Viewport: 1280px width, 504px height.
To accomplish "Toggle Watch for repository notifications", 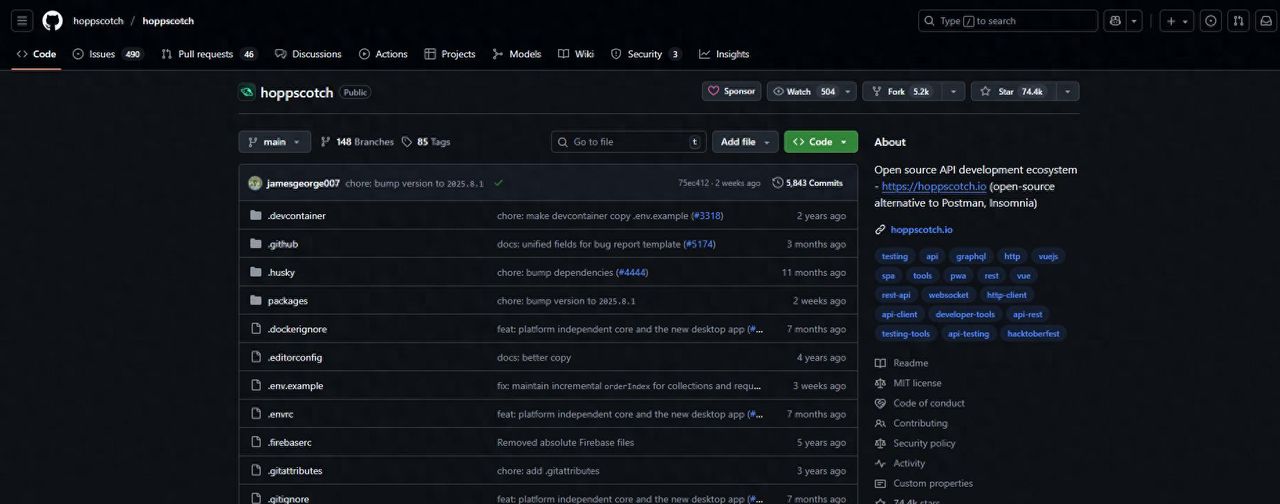I will coord(803,92).
